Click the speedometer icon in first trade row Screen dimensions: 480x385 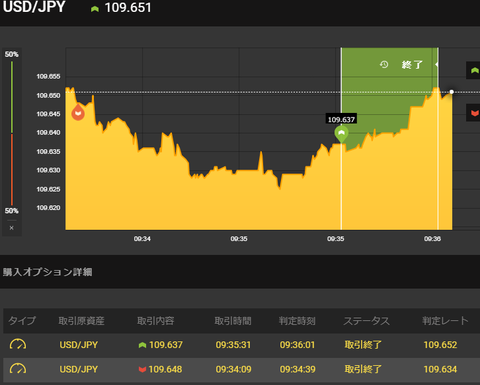point(18,344)
